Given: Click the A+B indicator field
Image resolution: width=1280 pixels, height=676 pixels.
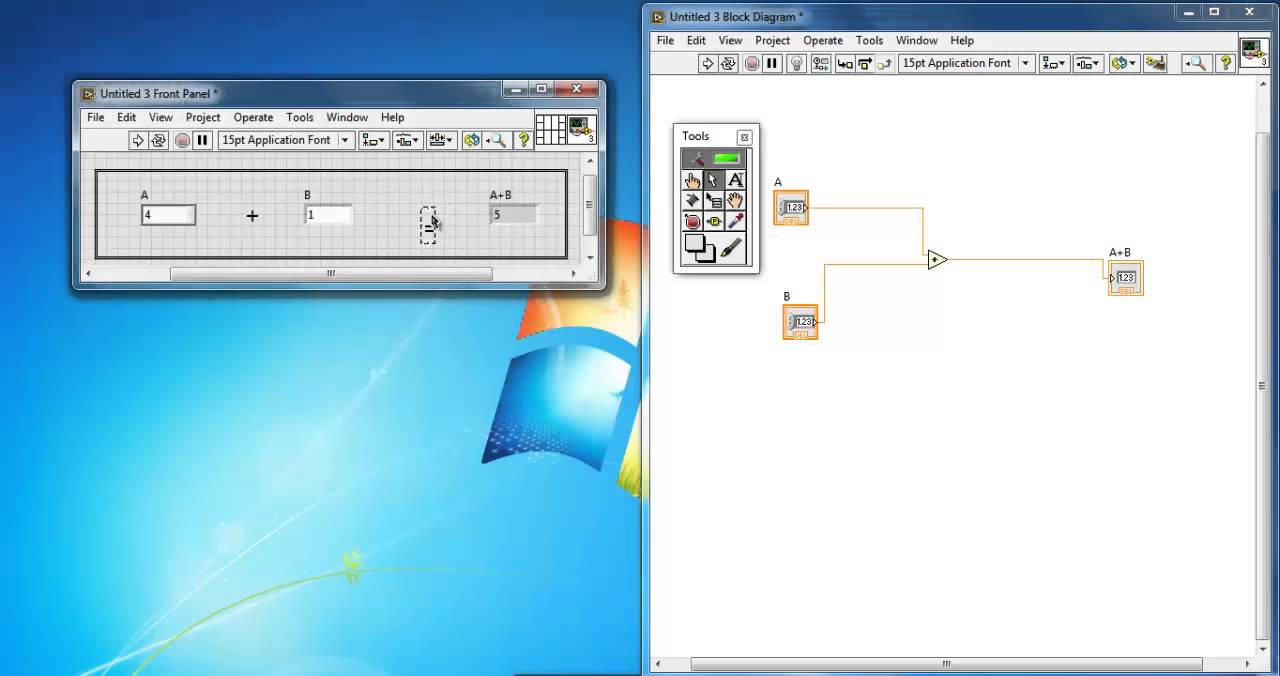Looking at the screenshot, I should click(x=514, y=215).
